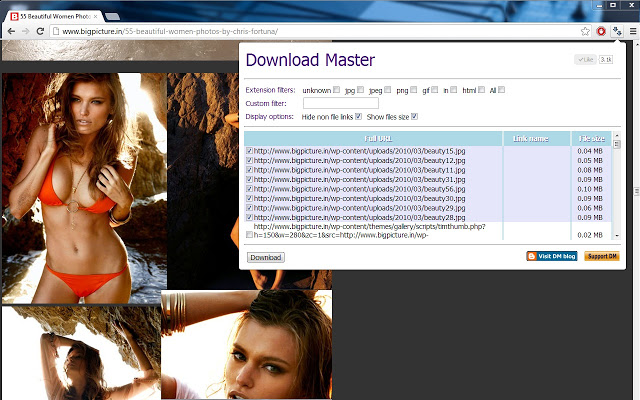Click the Support DM button
Image resolution: width=640 pixels, height=400 pixels.
click(x=602, y=256)
